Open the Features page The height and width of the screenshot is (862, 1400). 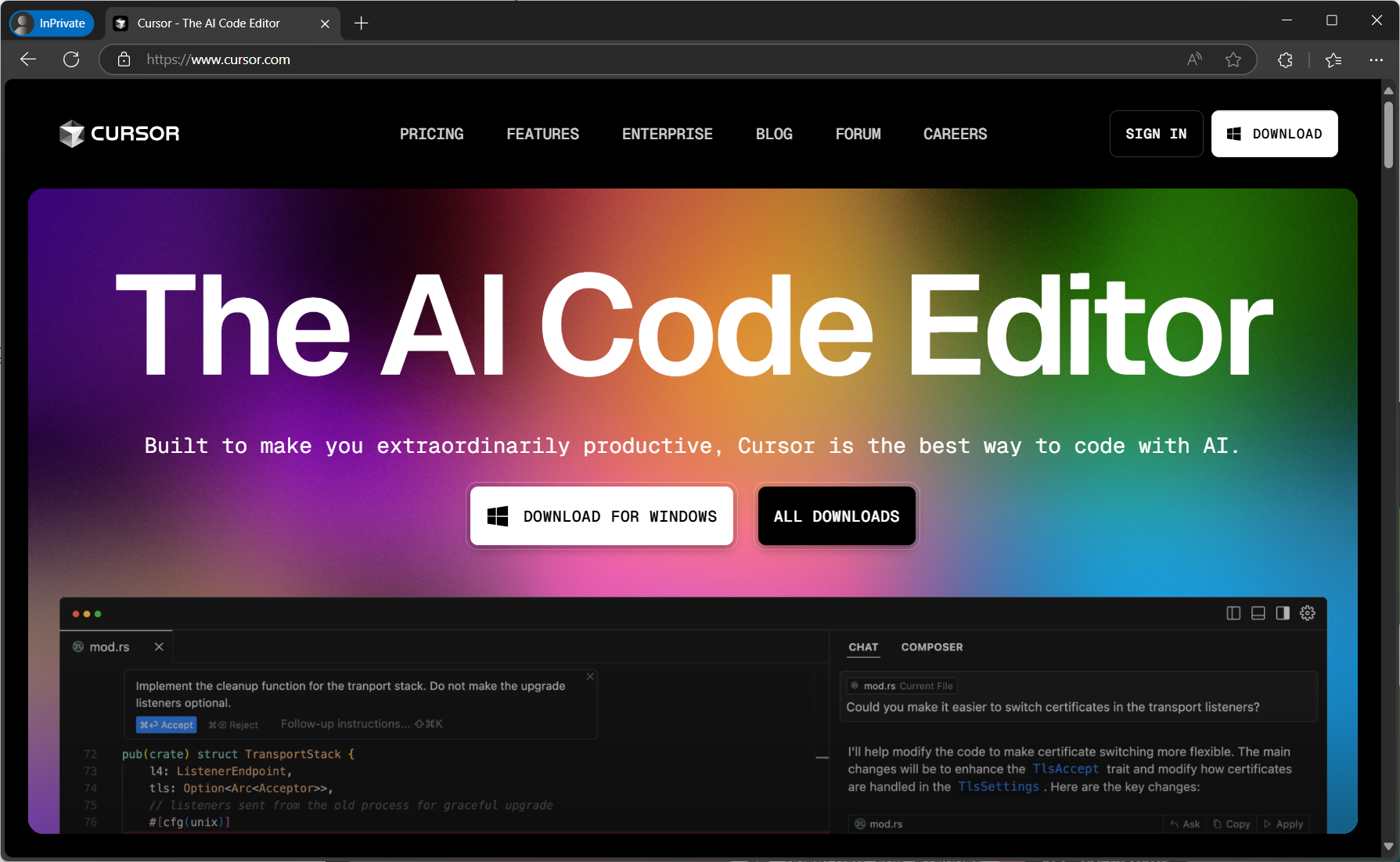point(543,134)
